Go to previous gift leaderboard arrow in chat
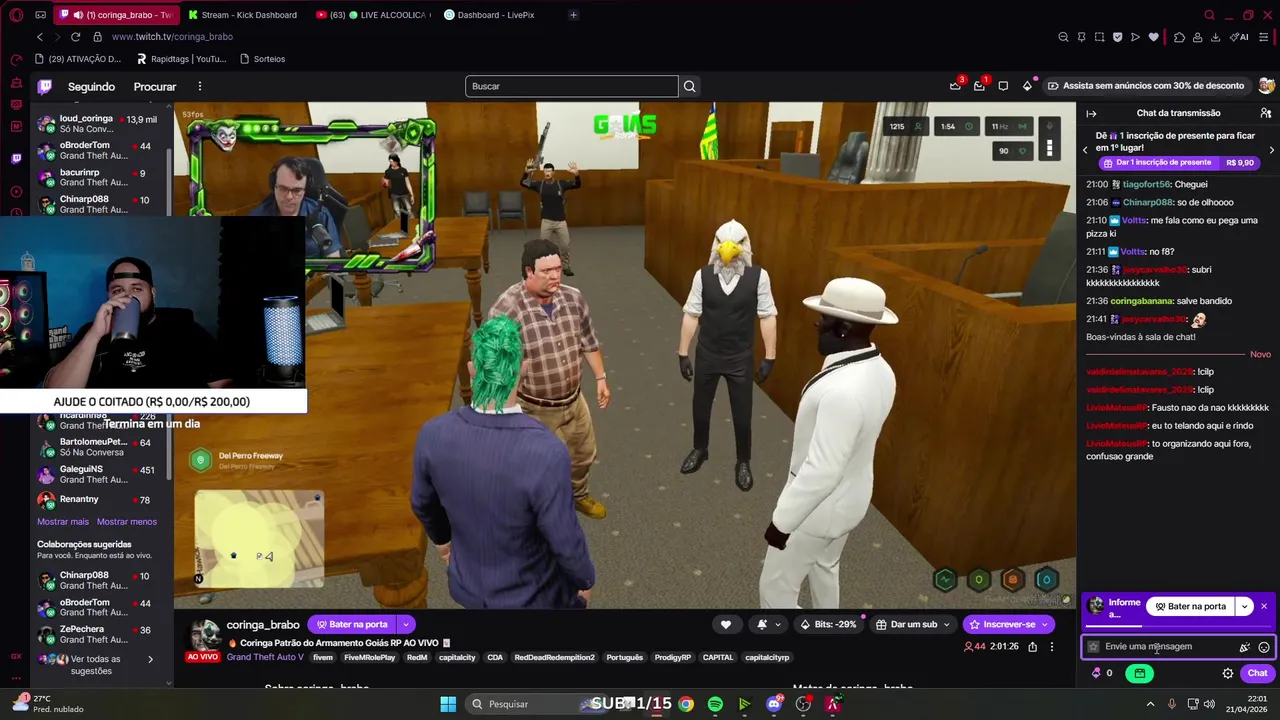The image size is (1280, 720). [1085, 150]
